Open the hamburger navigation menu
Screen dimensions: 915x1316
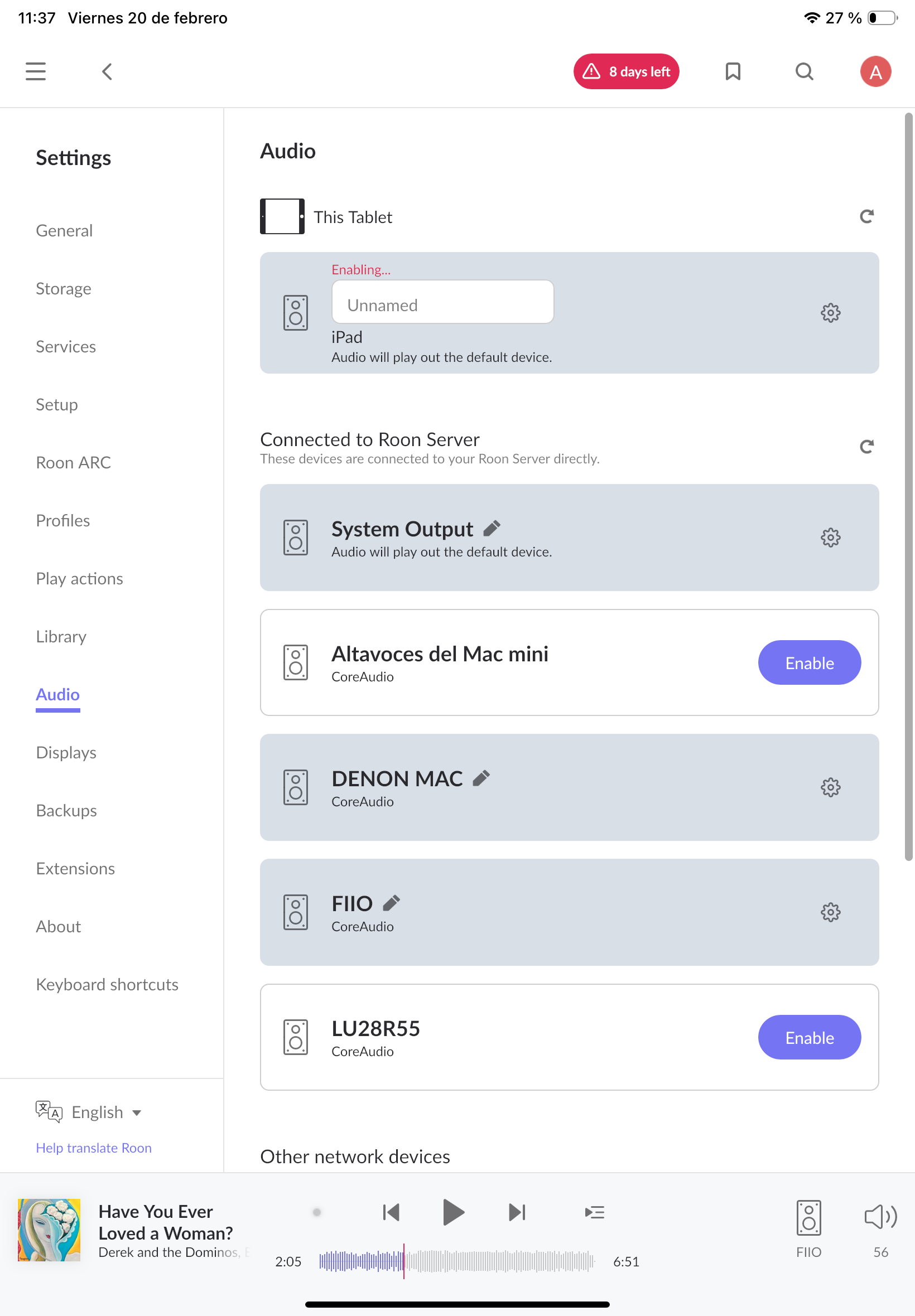point(36,71)
